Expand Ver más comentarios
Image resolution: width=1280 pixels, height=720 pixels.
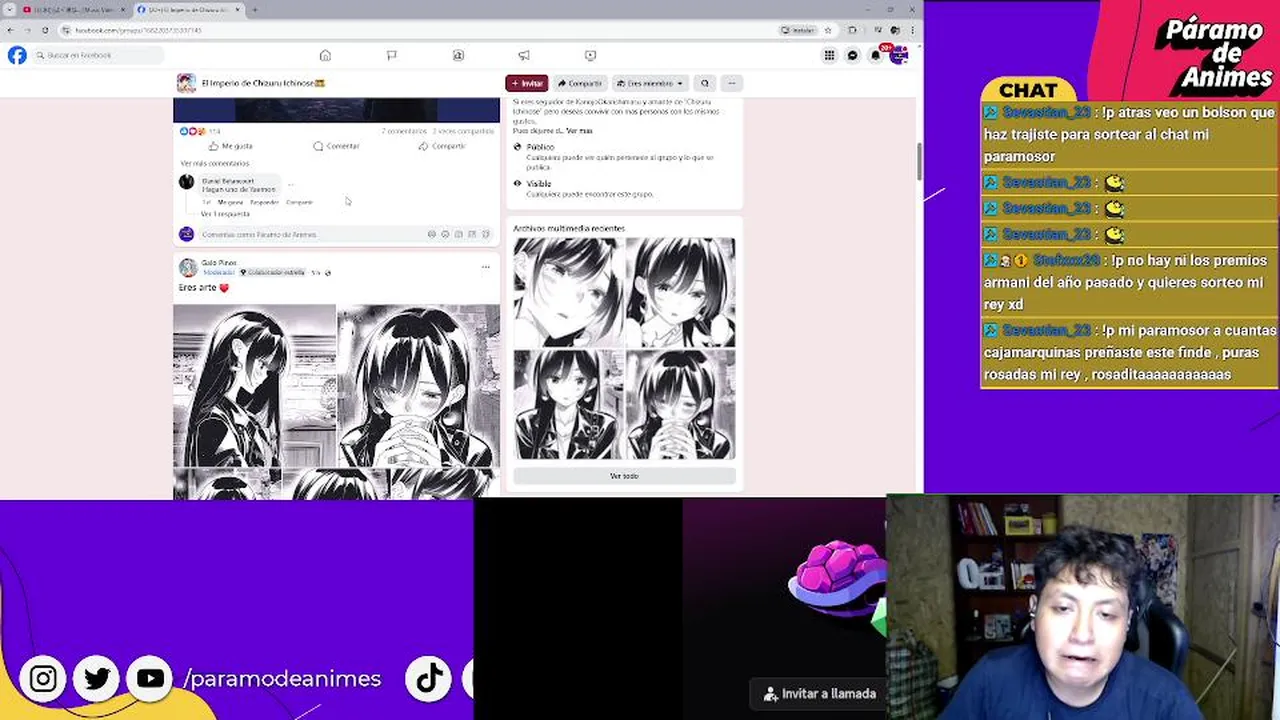[x=215, y=163]
